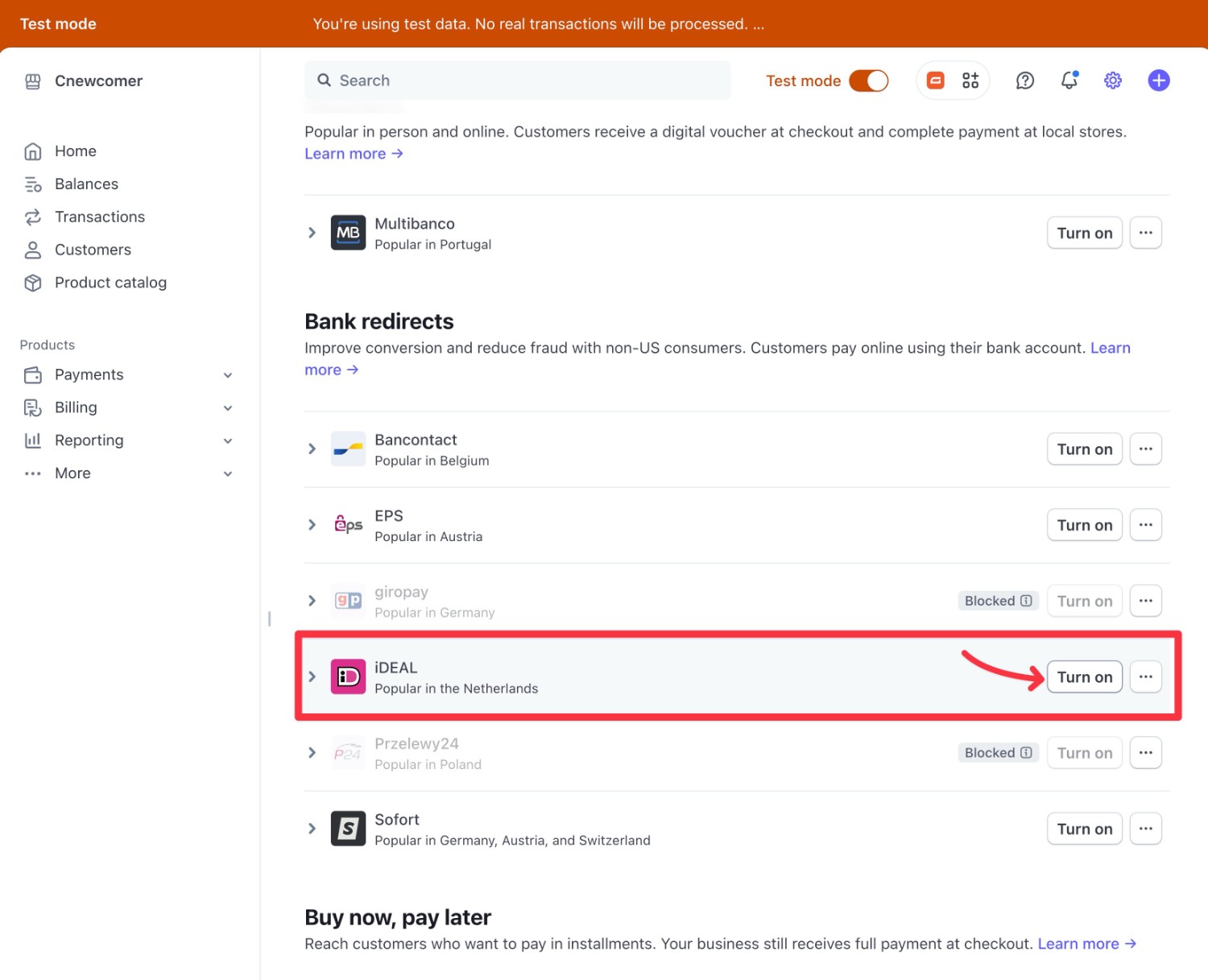Click the Cnewcomer account store icon
Viewport: 1208px width, 980px height.
[x=33, y=81]
